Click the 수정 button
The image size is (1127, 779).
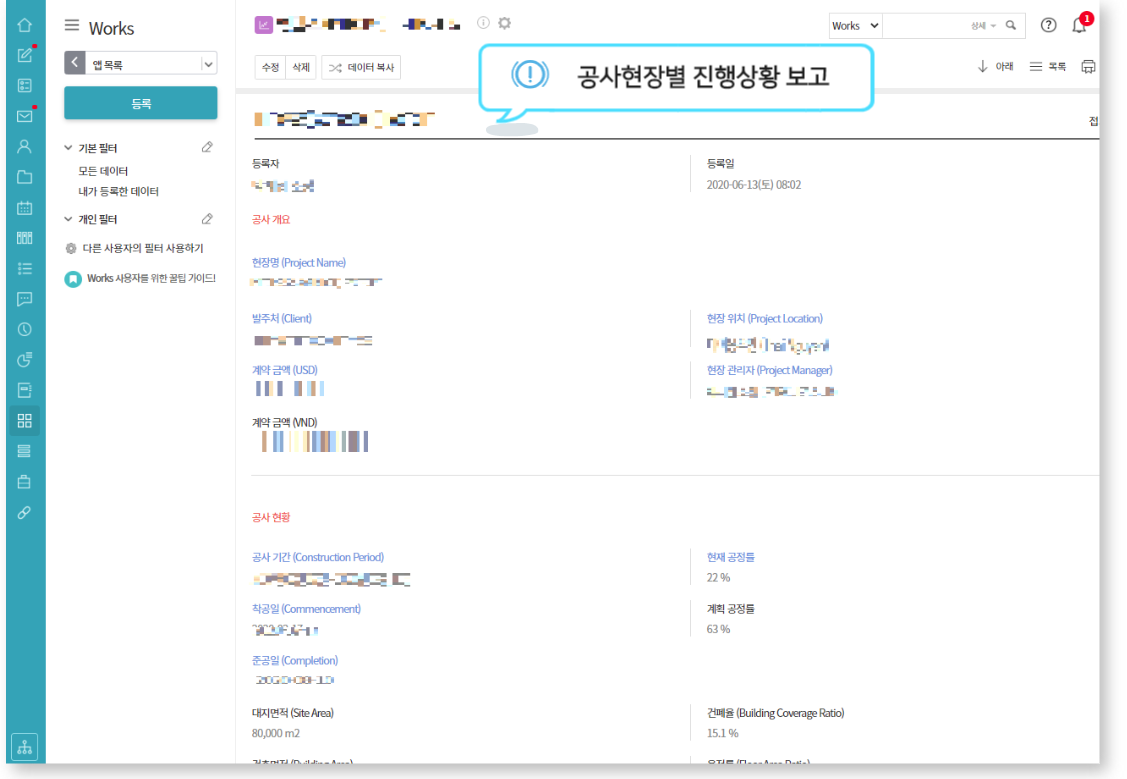[270, 67]
